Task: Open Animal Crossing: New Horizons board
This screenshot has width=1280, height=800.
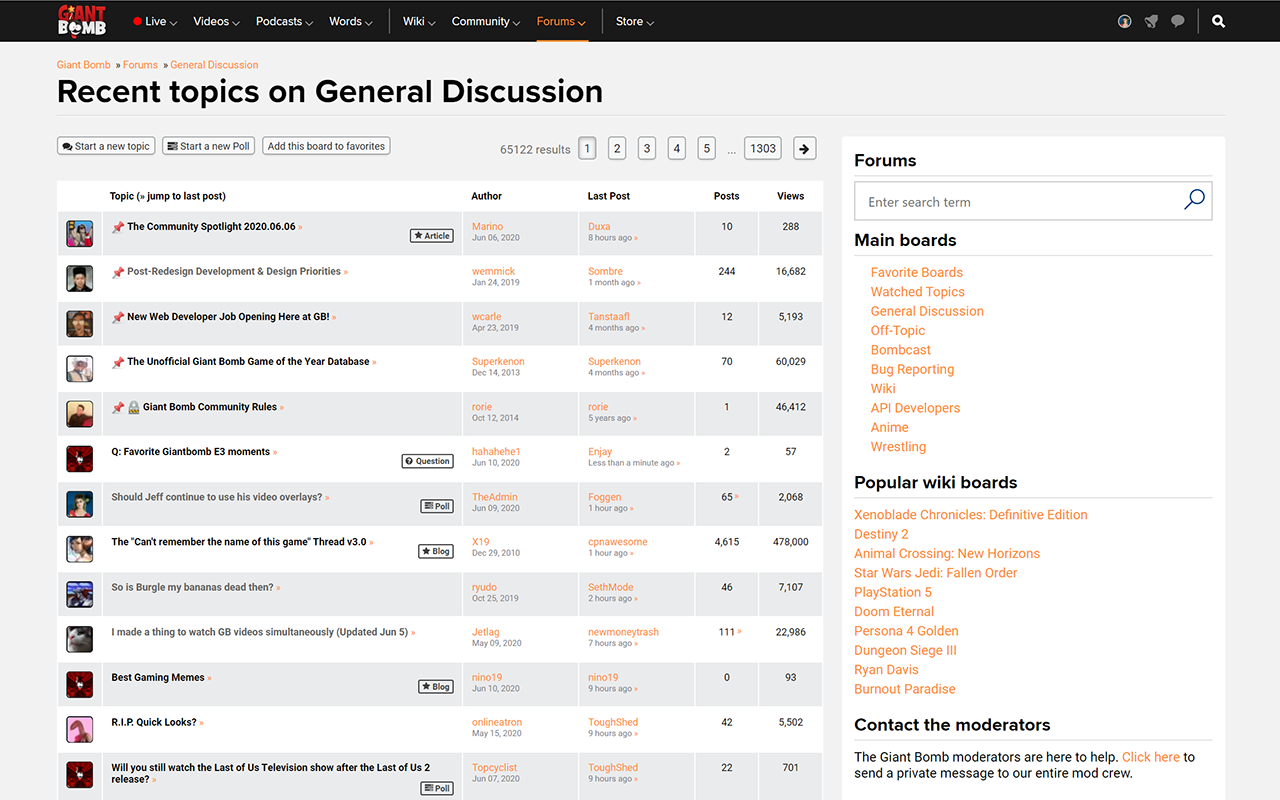Action: point(947,553)
